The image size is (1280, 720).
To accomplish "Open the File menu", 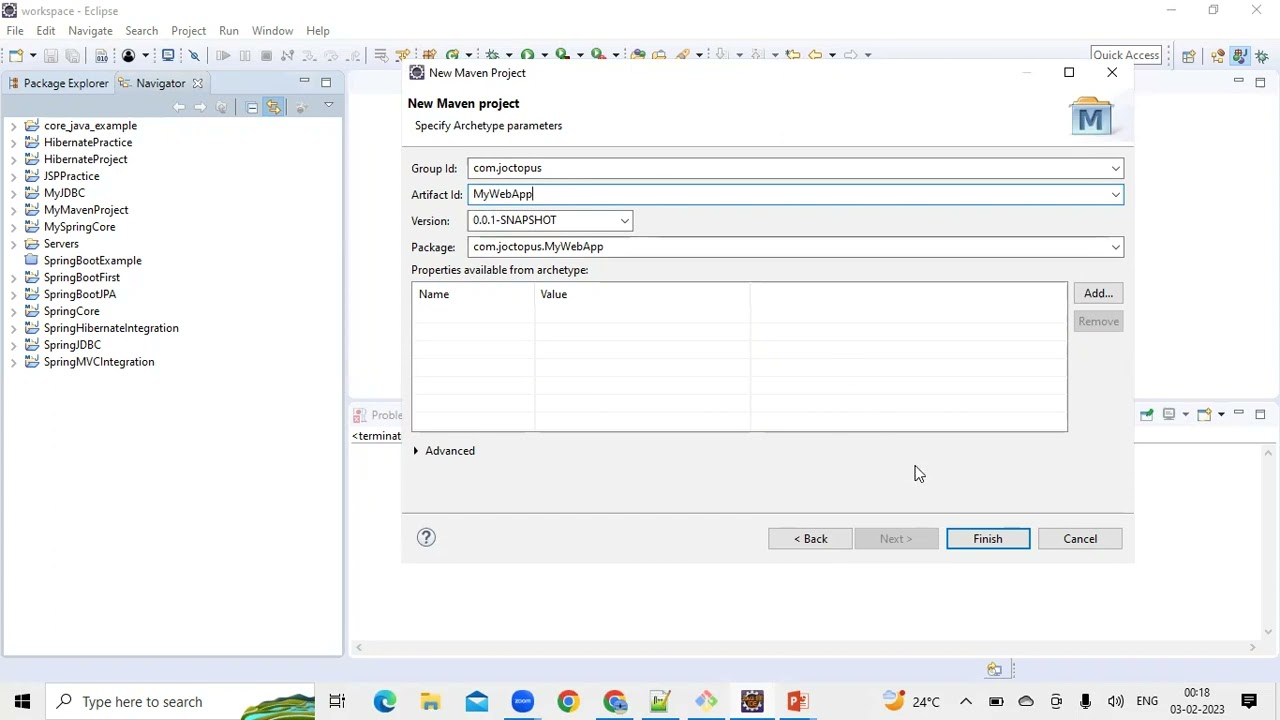I will [x=15, y=31].
